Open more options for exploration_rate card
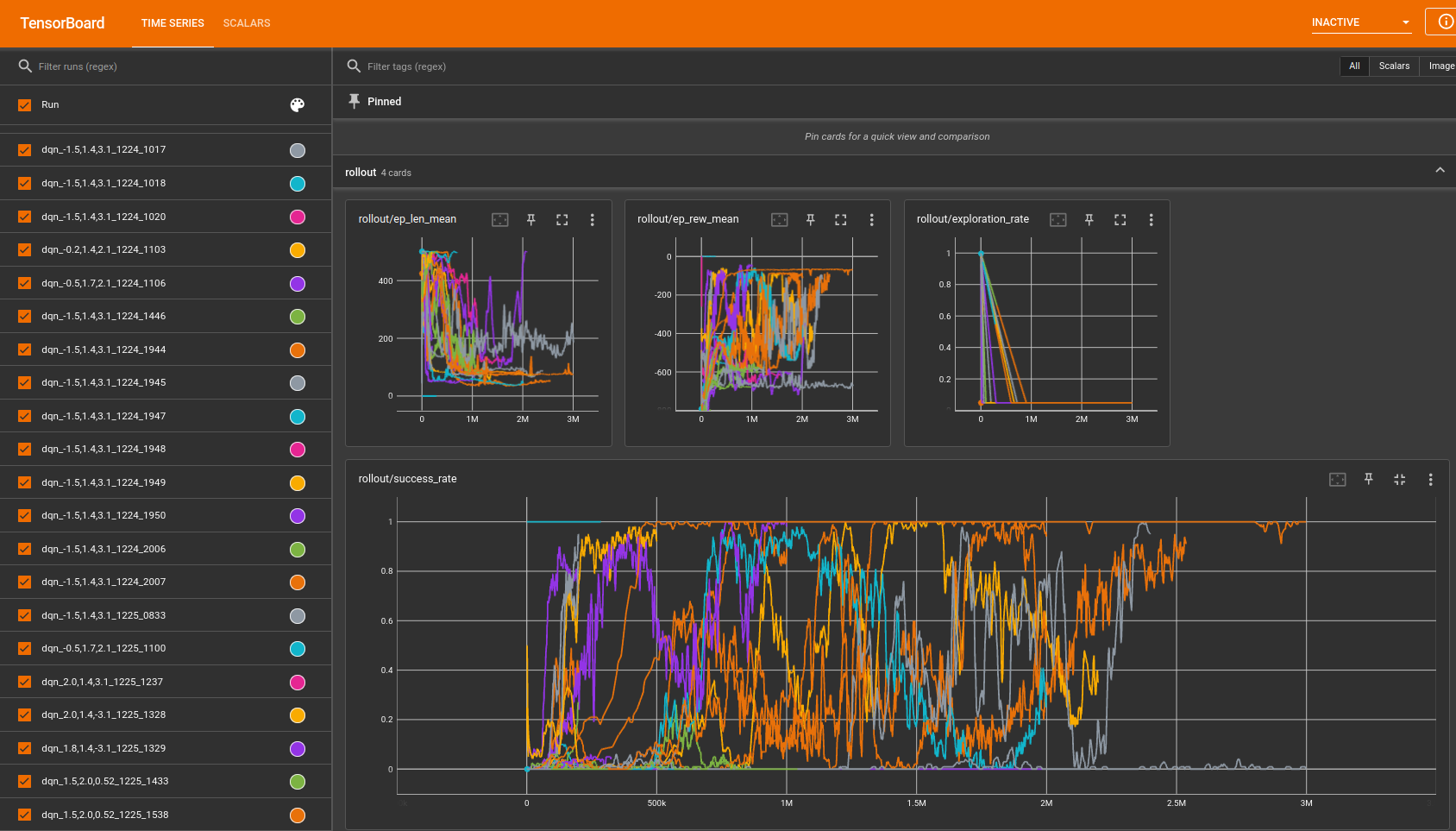Image resolution: width=1456 pixels, height=831 pixels. pos(1152,220)
